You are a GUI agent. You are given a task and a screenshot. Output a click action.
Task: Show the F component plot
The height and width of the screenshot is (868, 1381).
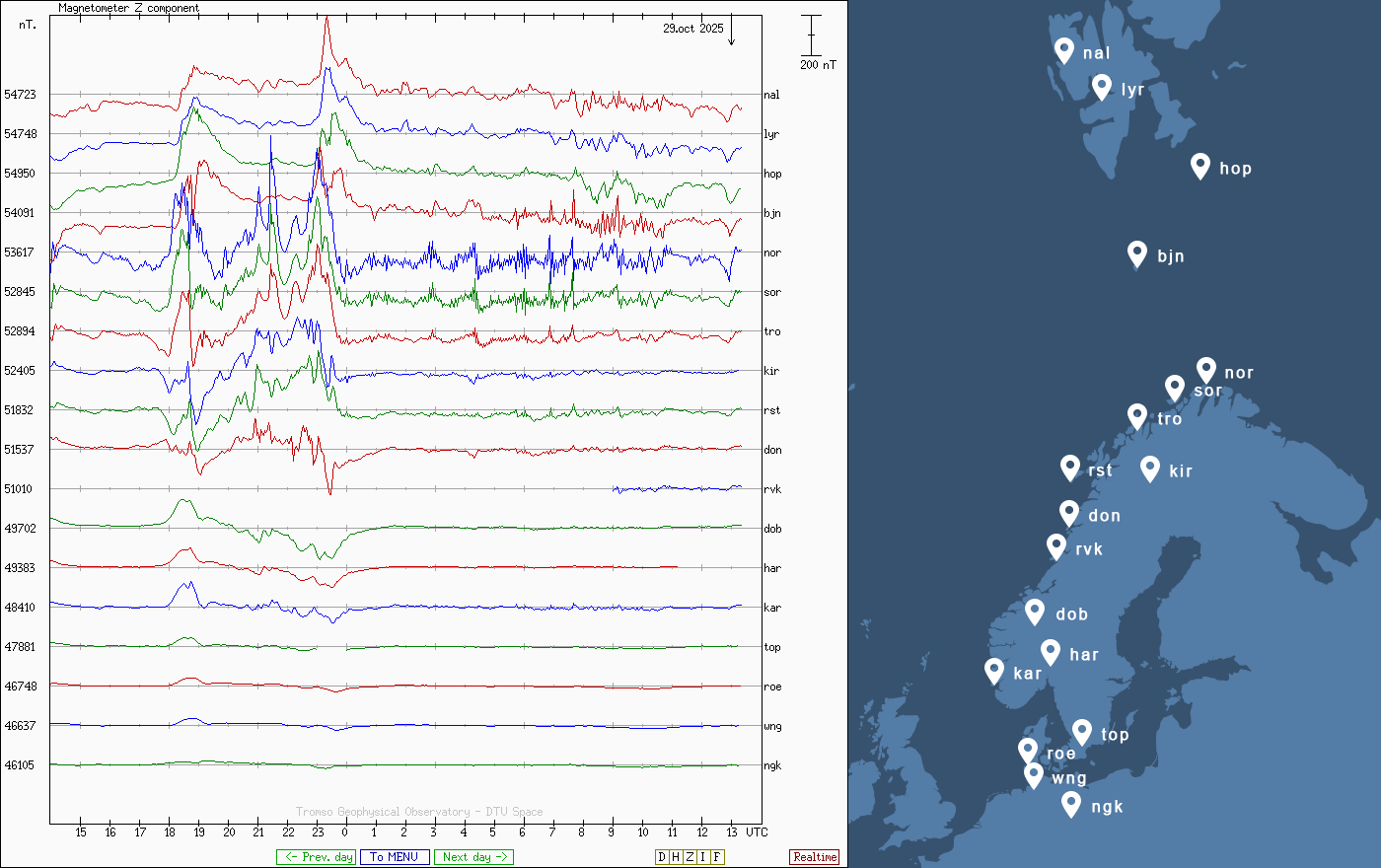point(717,857)
